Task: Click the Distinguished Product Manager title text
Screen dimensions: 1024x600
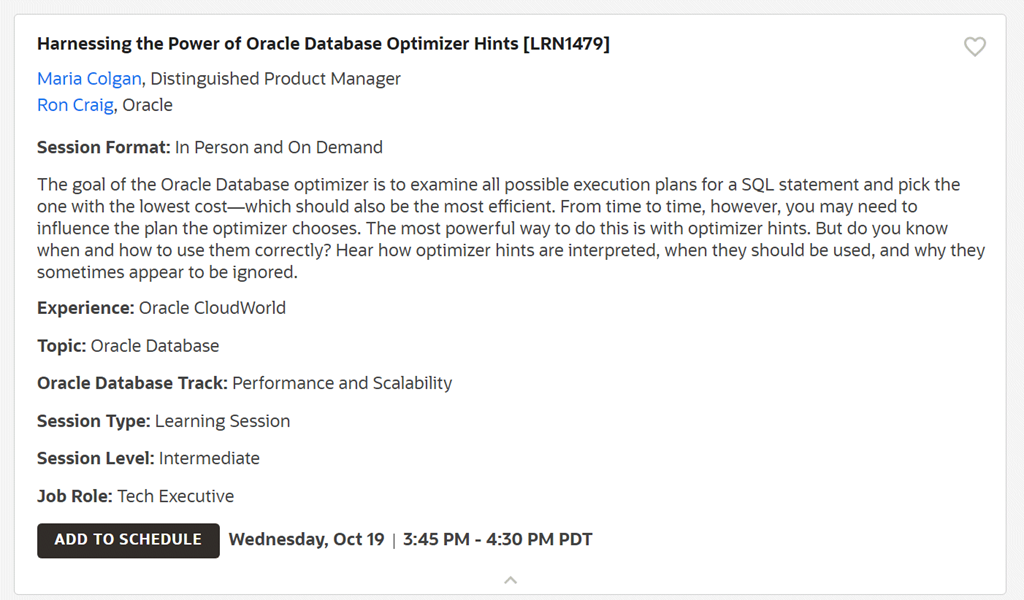Action: [x=275, y=79]
